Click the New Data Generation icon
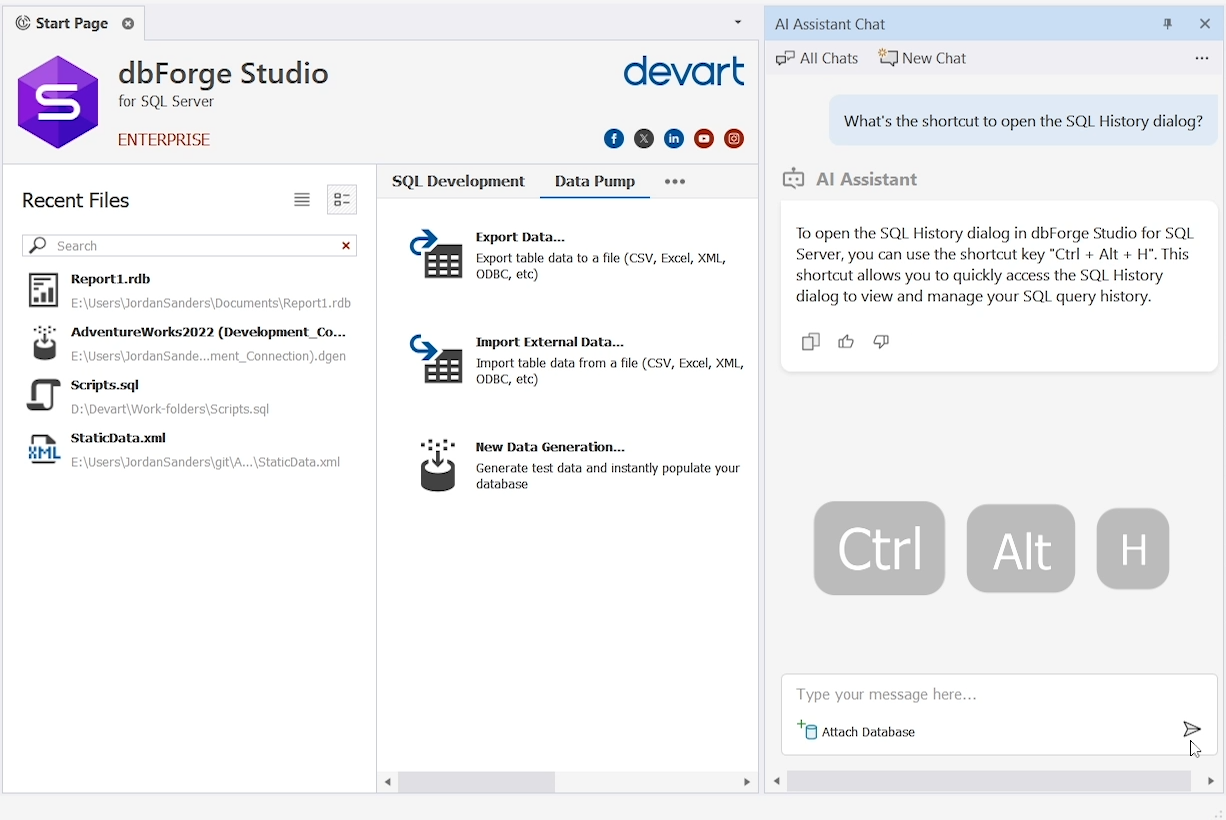1226x820 pixels. (x=438, y=465)
